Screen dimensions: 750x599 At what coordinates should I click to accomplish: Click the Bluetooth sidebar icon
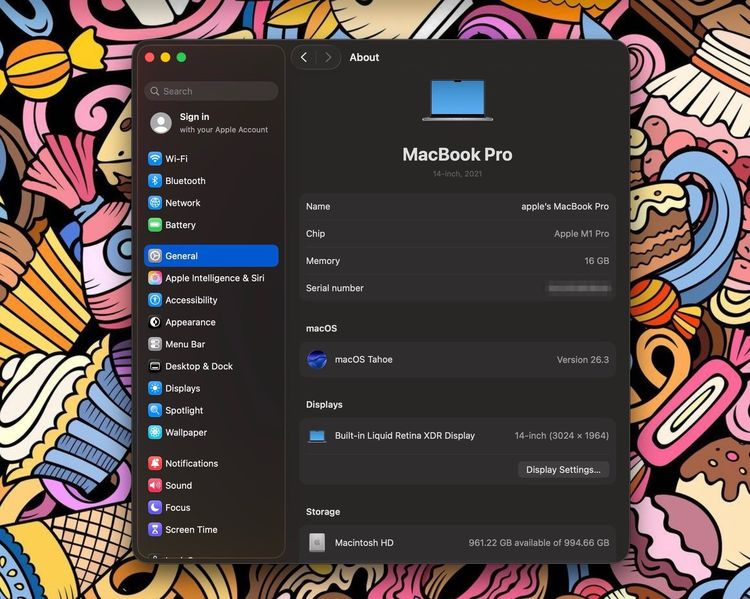point(154,180)
